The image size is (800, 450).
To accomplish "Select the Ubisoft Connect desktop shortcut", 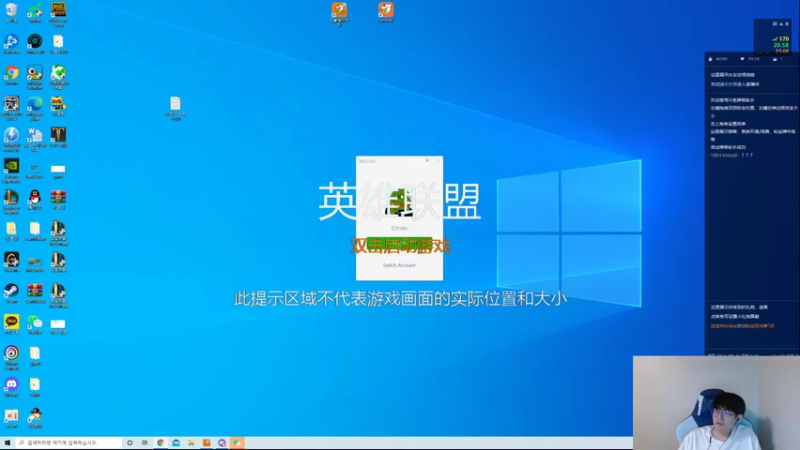I will pyautogui.click(x=11, y=357).
